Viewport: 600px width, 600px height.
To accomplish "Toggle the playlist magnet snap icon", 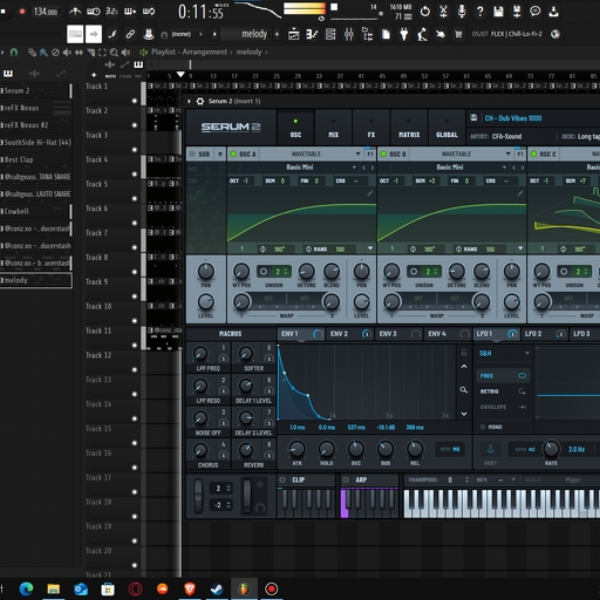I will click(x=14, y=52).
